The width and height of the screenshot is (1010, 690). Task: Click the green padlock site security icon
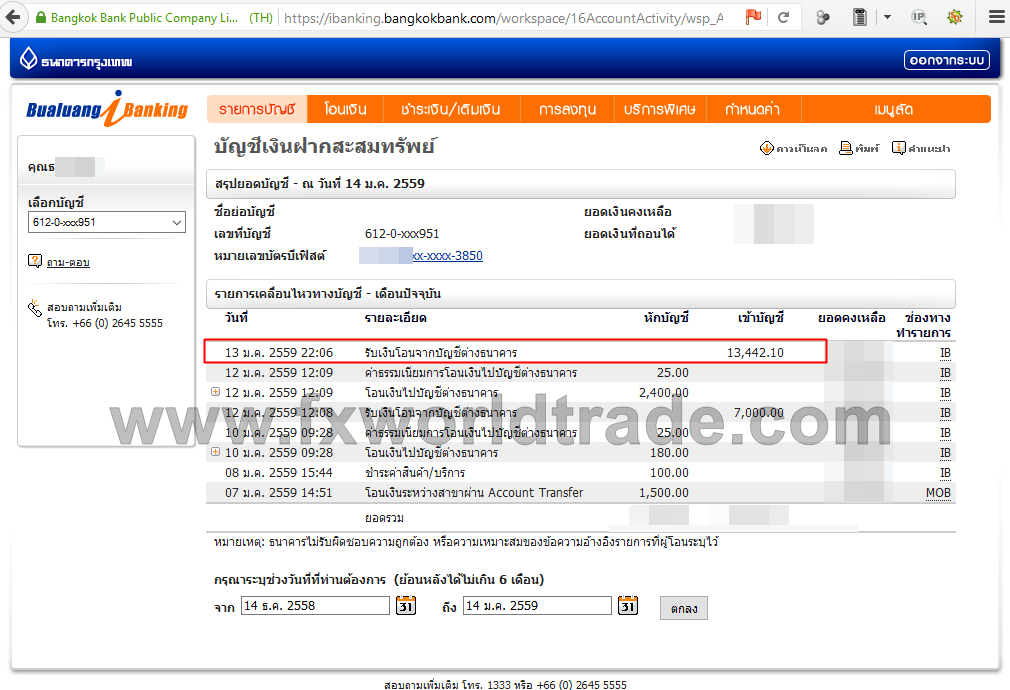(41, 17)
